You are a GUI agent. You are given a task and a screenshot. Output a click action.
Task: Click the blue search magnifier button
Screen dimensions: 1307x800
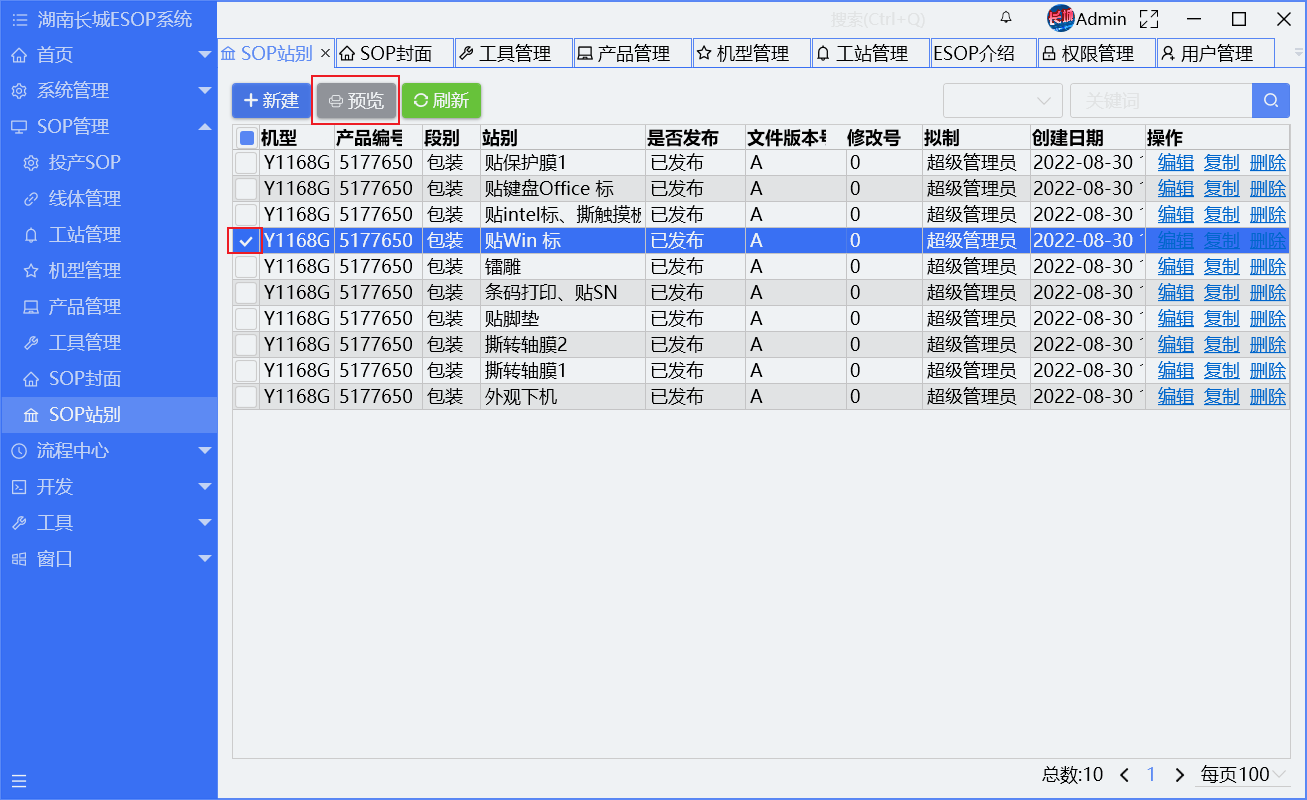click(1271, 100)
